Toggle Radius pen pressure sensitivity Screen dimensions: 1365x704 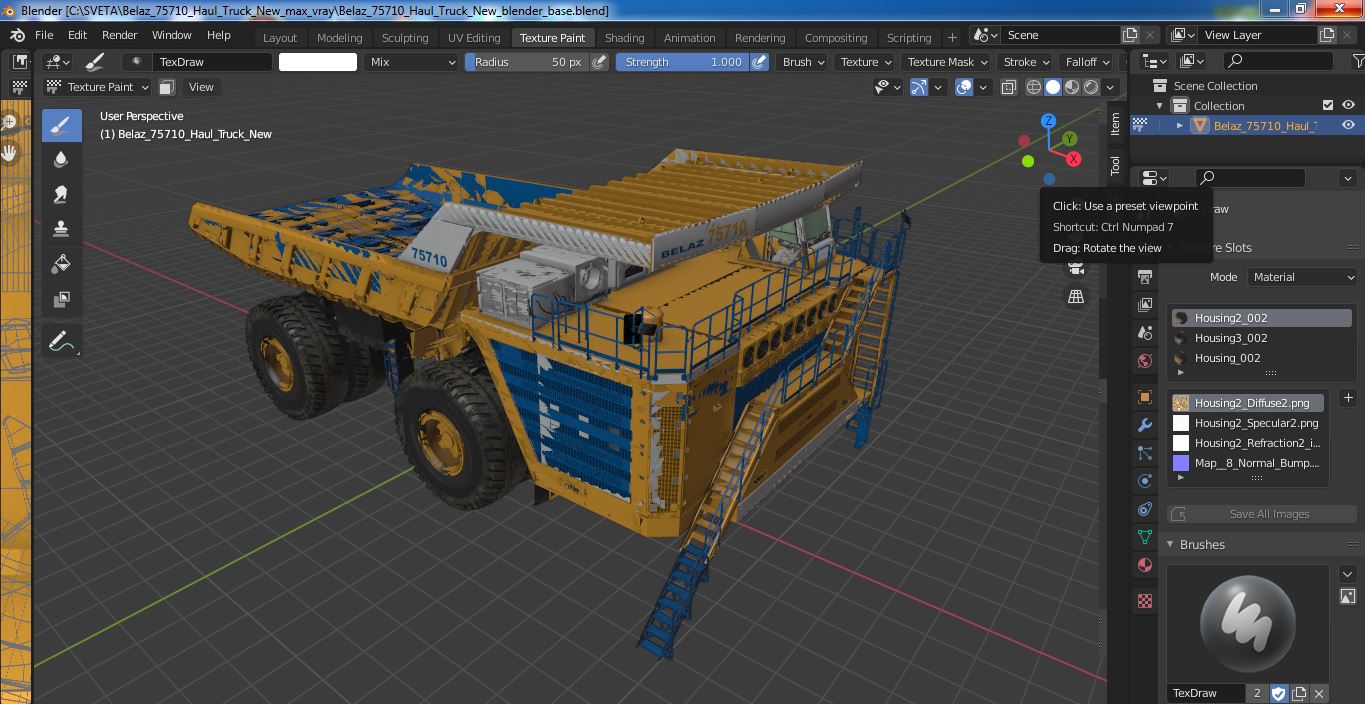599,62
